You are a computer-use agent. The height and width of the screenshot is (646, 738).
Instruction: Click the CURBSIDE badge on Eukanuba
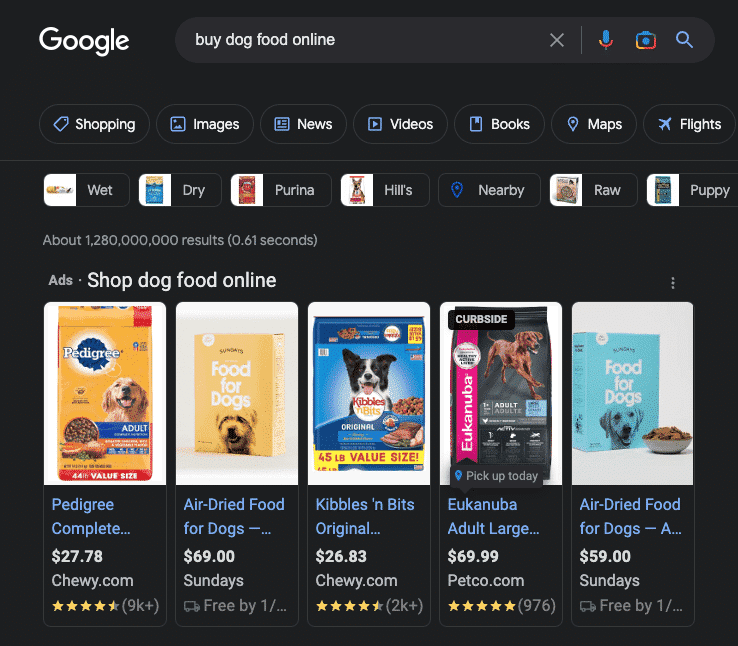click(481, 319)
